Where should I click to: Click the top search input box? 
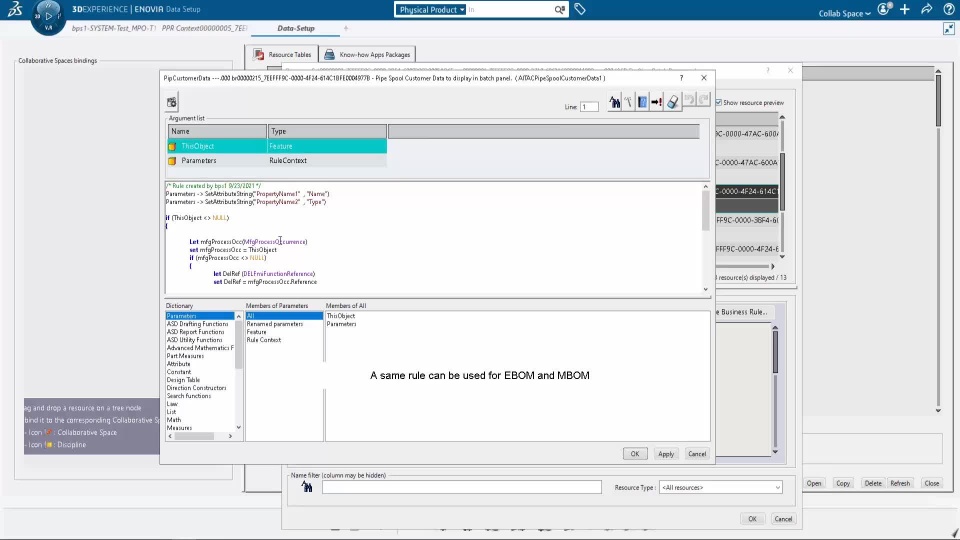(509, 9)
